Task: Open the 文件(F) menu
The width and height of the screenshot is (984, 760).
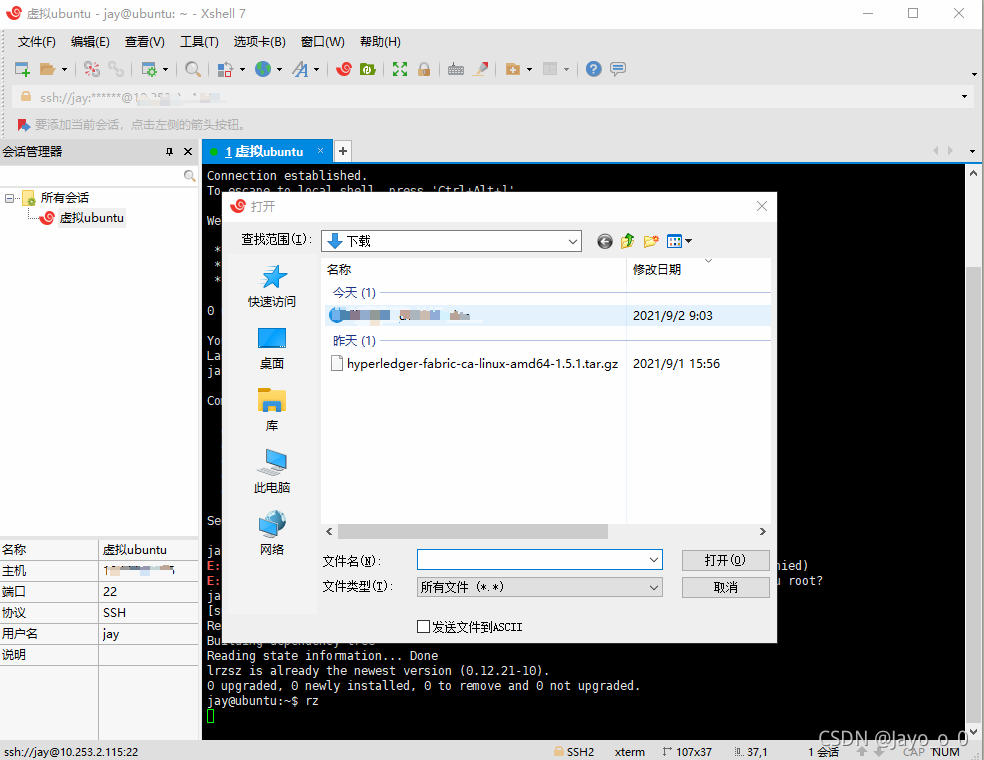Action: [36, 42]
